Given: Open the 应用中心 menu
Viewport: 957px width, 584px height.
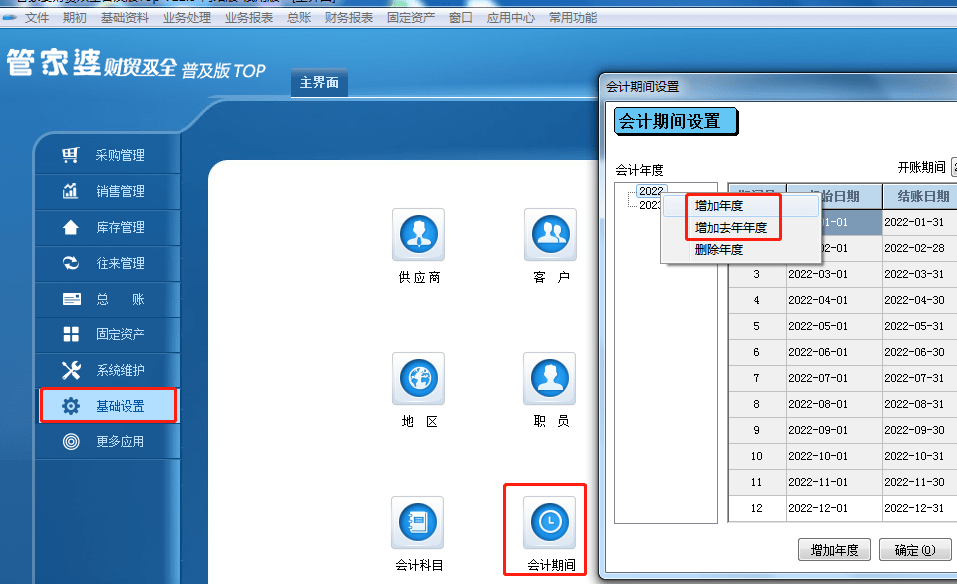Looking at the screenshot, I should [x=511, y=18].
